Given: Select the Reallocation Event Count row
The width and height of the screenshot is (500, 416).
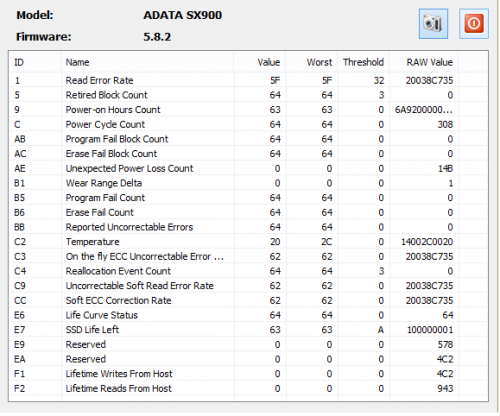Looking at the screenshot, I should 248,271.
